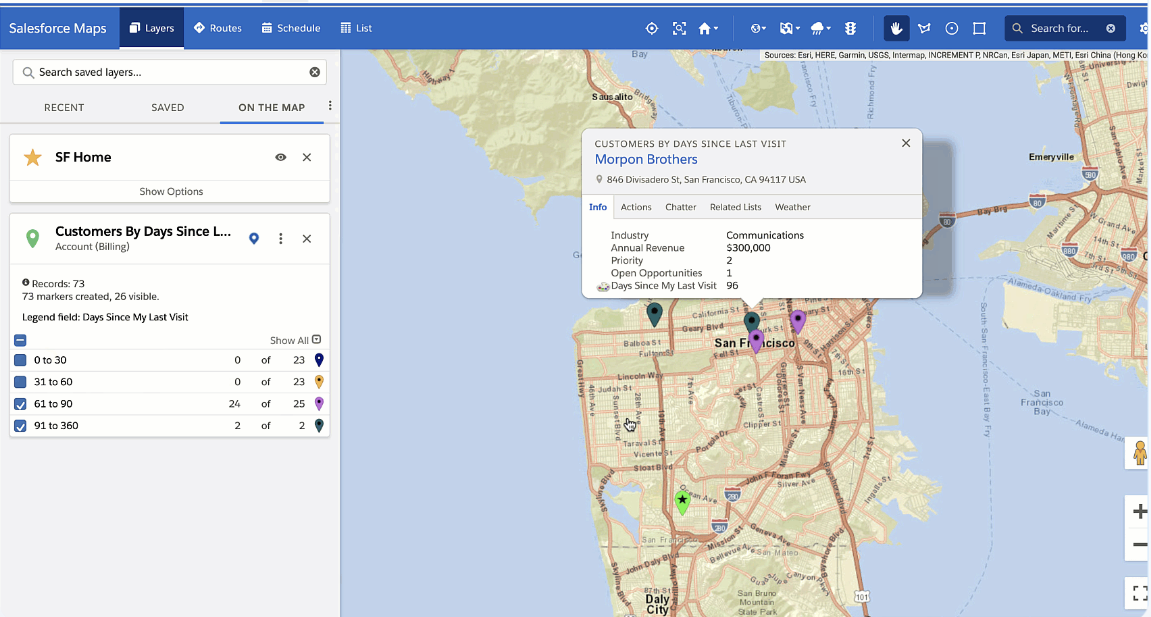Select the popup Related Lists tab
This screenshot has height=617, width=1151.
(x=736, y=207)
